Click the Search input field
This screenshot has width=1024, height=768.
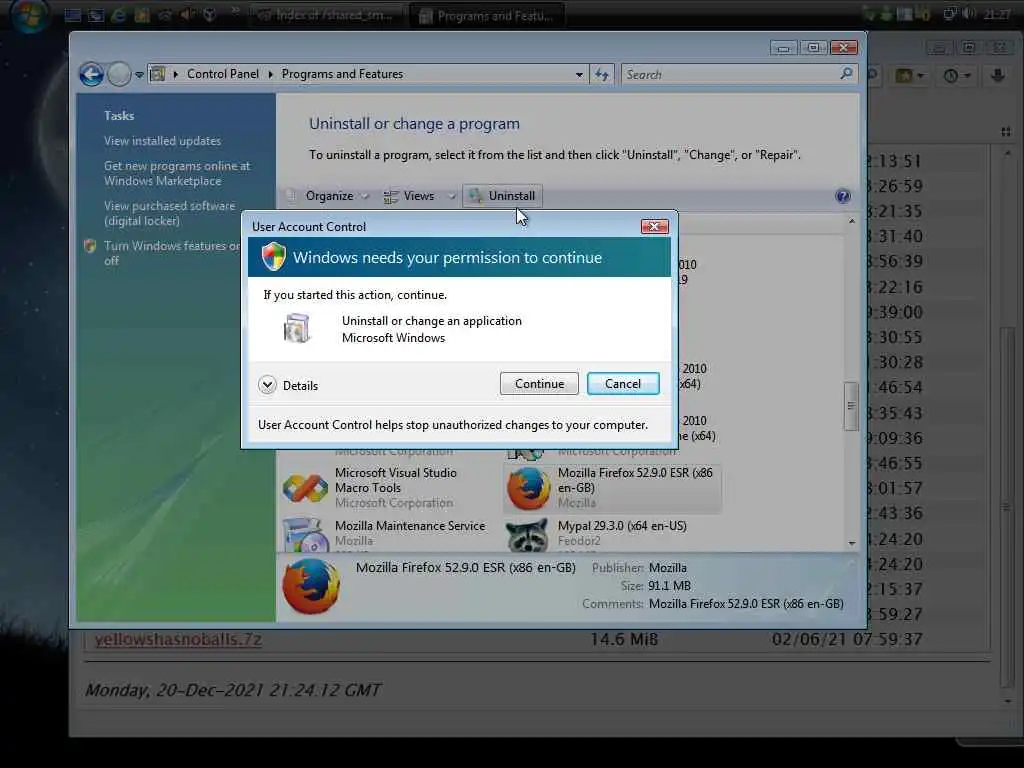tap(730, 74)
